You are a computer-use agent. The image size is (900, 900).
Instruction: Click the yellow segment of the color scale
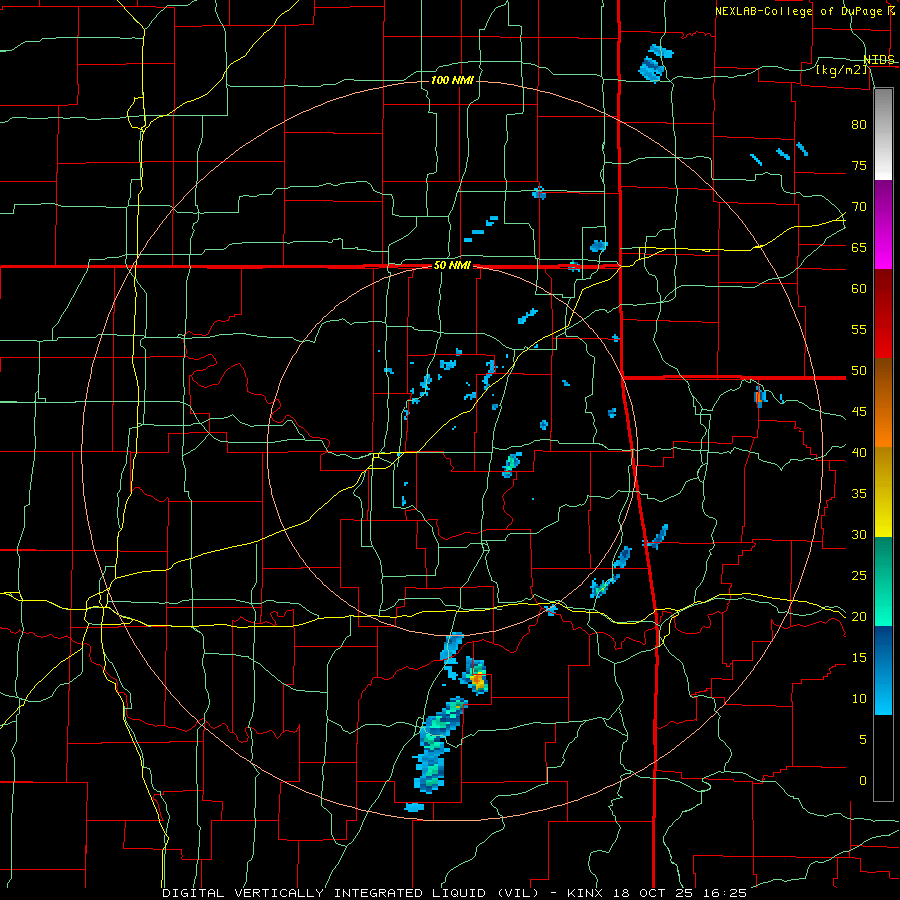coord(883,492)
